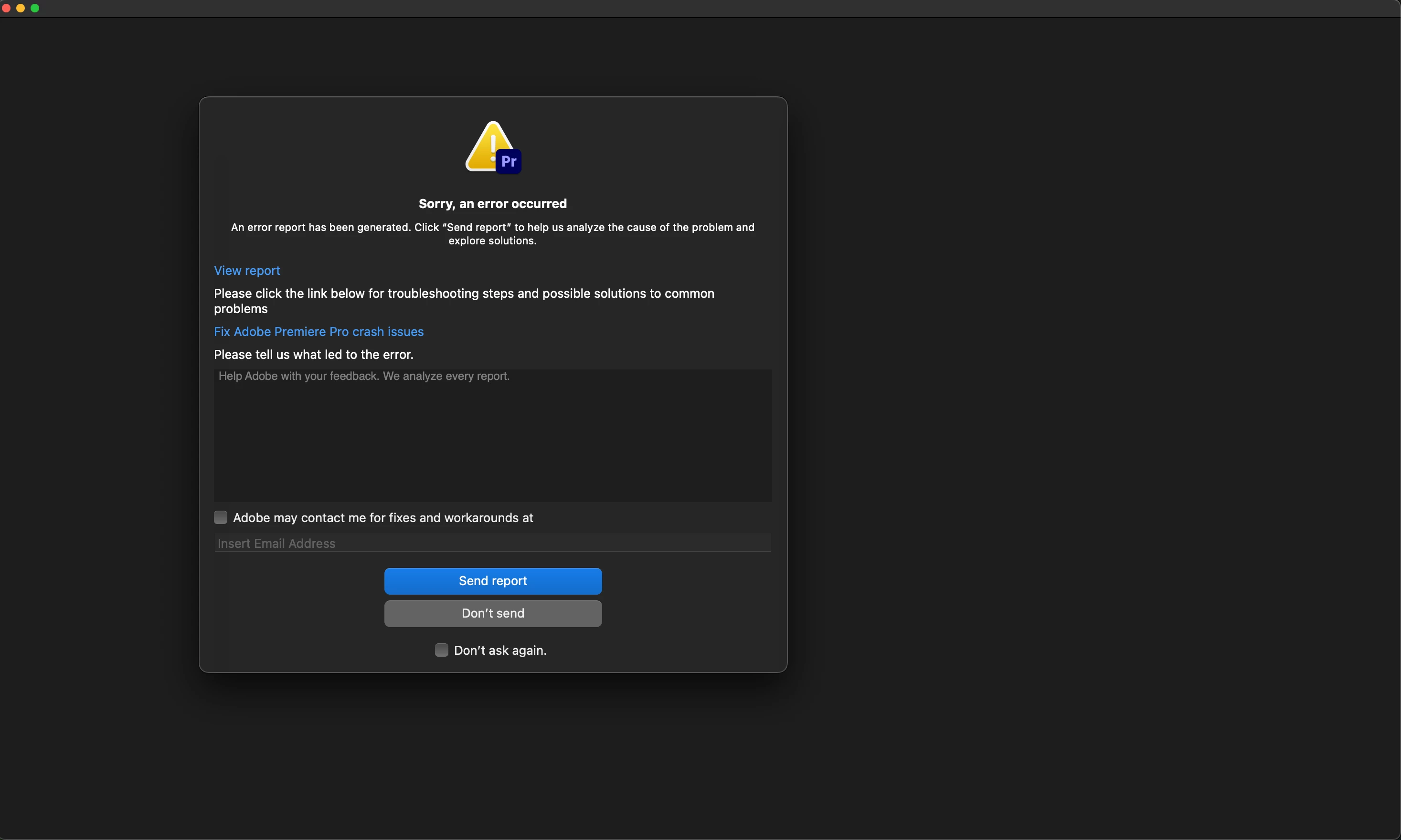This screenshot has width=1401, height=840.
Task: Click the Premiere Pro 'Pr' badge
Action: pyautogui.click(x=509, y=162)
